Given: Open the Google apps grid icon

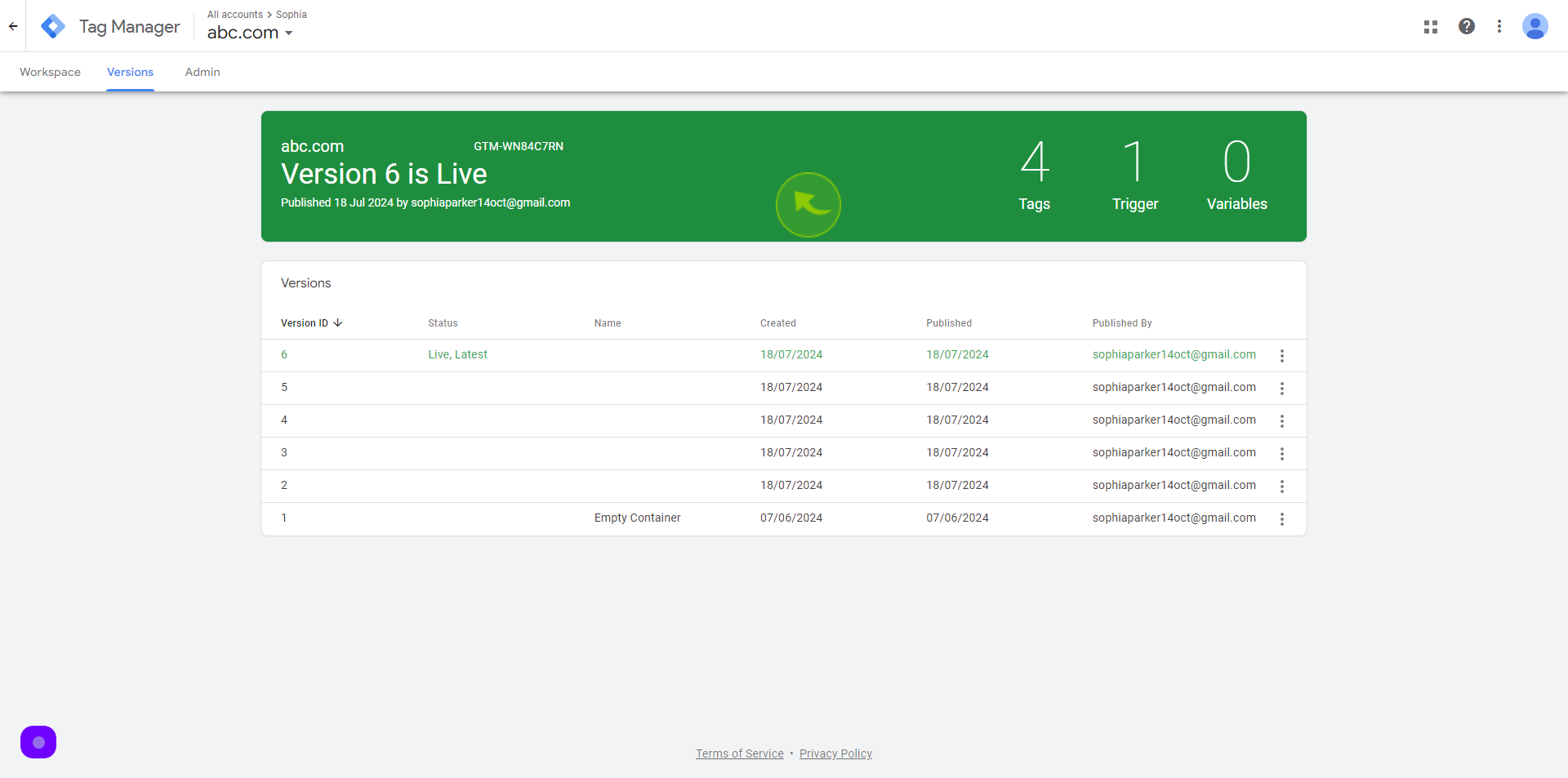Looking at the screenshot, I should click(1431, 27).
